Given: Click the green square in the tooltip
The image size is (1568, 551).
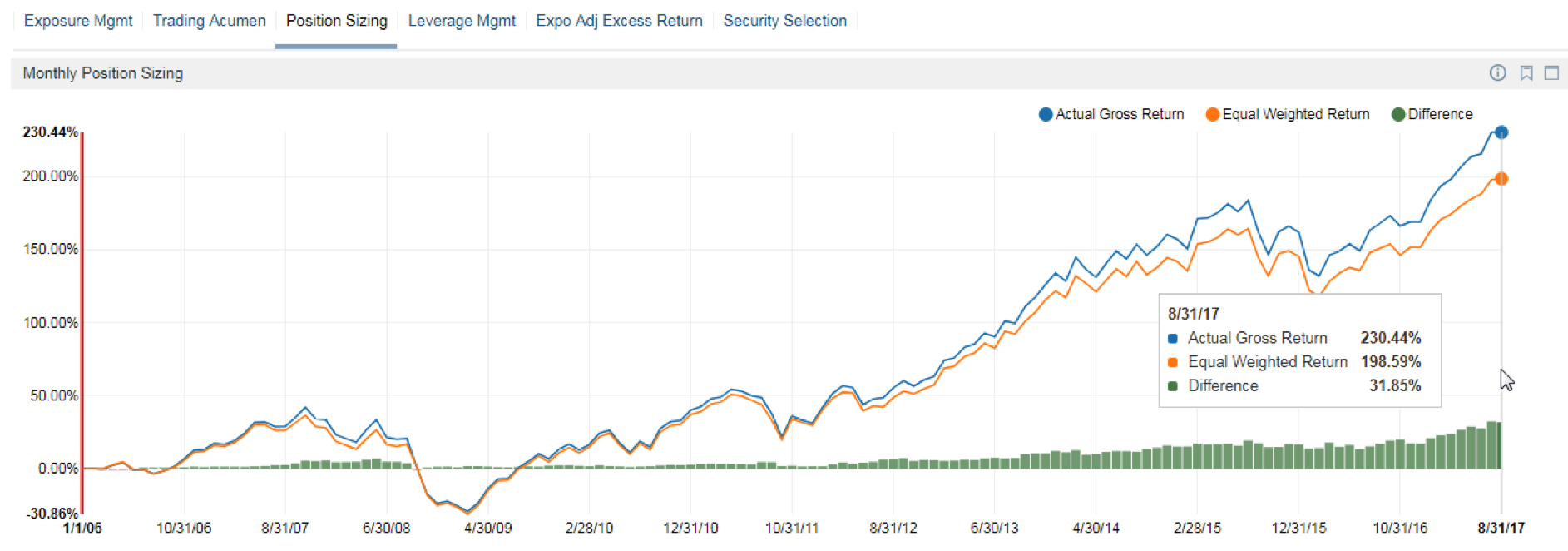Looking at the screenshot, I should pos(1173,386).
